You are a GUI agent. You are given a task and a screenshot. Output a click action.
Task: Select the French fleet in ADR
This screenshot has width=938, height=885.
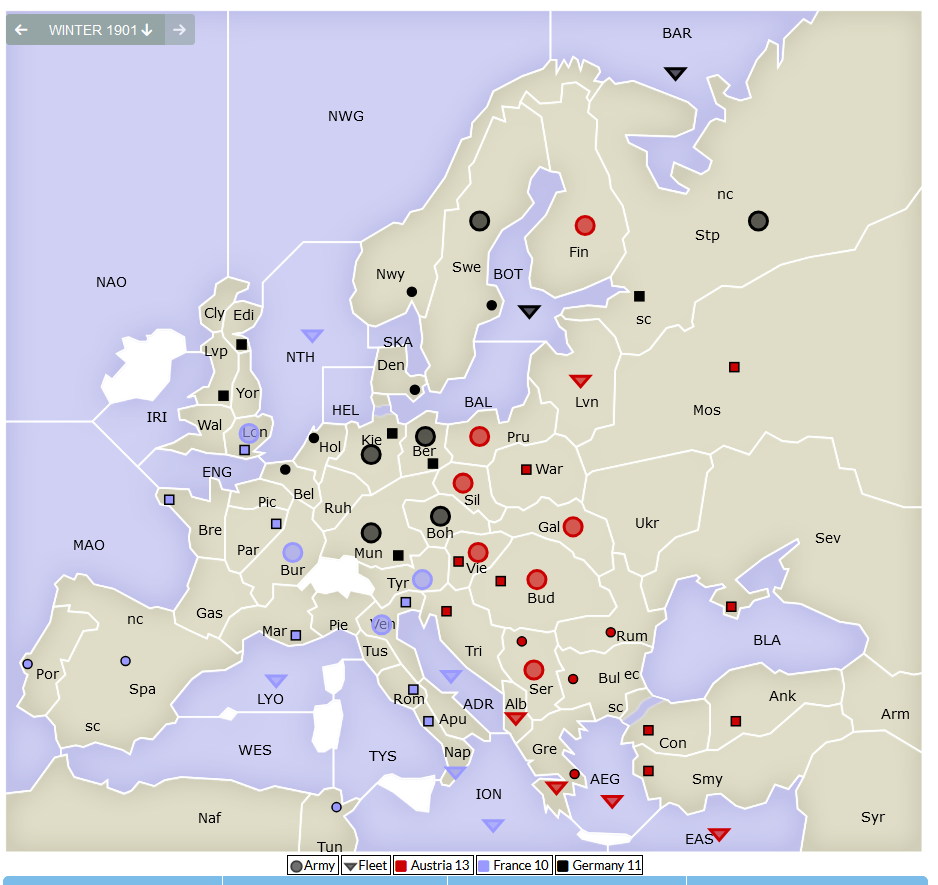point(451,676)
